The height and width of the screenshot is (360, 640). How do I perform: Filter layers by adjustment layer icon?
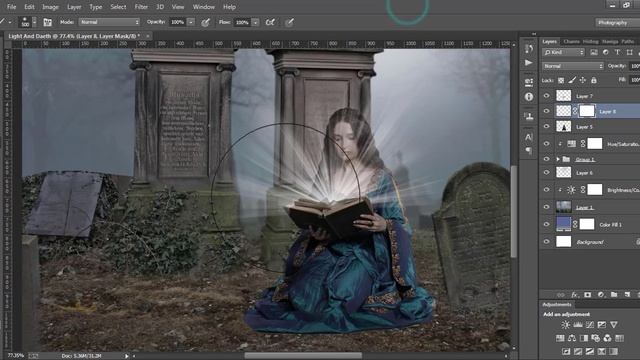click(605, 52)
